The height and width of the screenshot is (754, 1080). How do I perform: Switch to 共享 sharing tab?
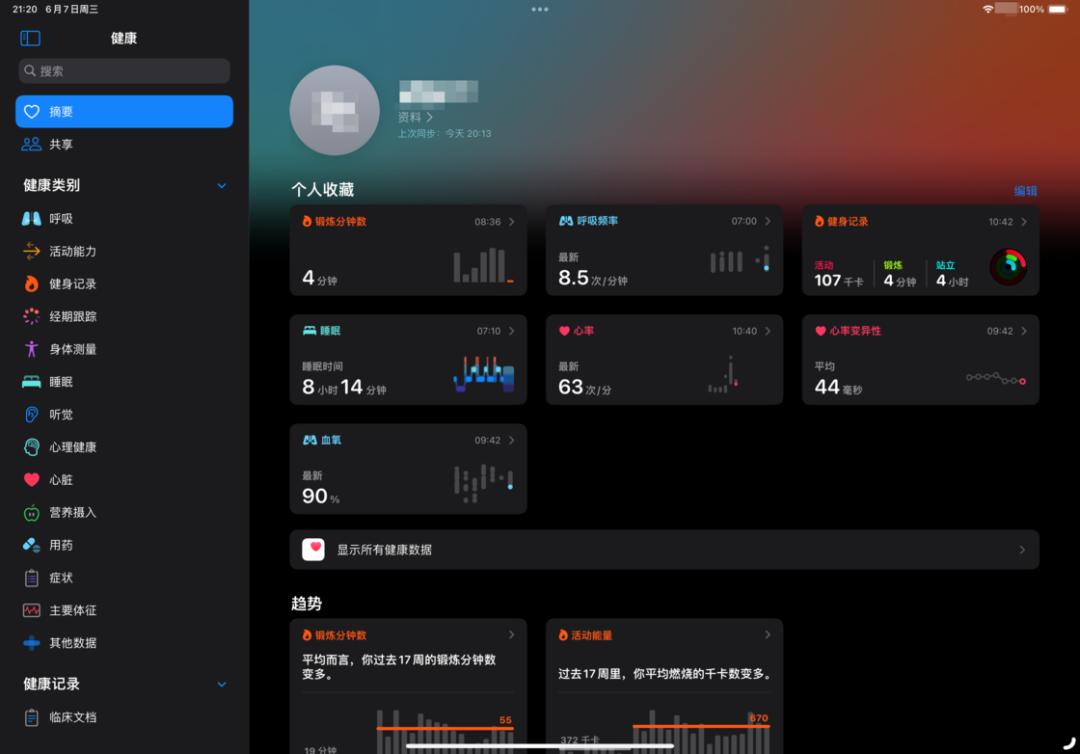tap(124, 144)
